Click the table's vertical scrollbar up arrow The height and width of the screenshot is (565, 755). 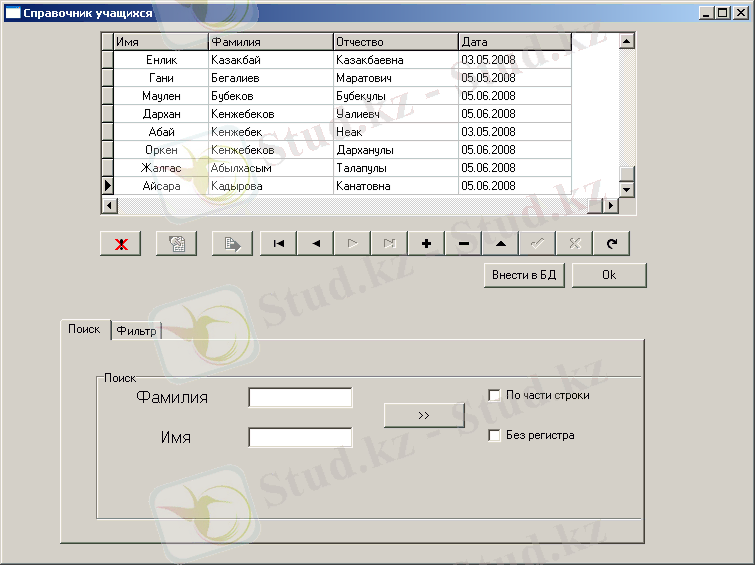click(x=627, y=42)
